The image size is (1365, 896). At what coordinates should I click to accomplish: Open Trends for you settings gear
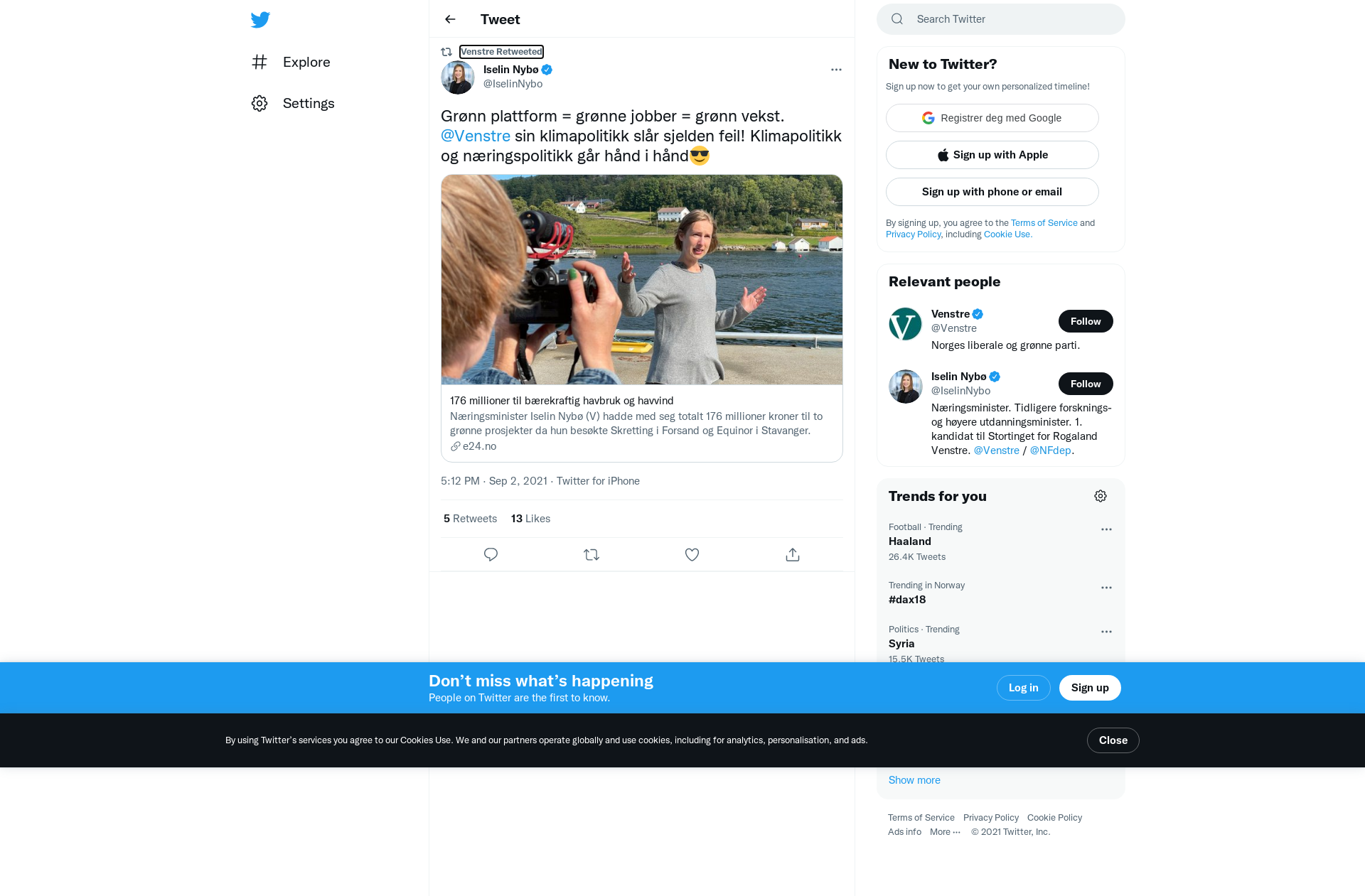point(1101,496)
